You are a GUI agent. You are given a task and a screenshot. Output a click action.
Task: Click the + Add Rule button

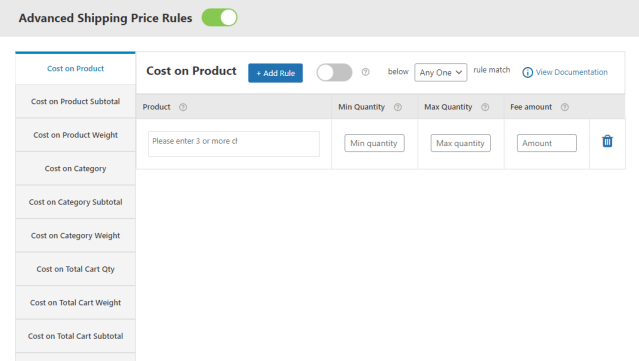point(275,73)
